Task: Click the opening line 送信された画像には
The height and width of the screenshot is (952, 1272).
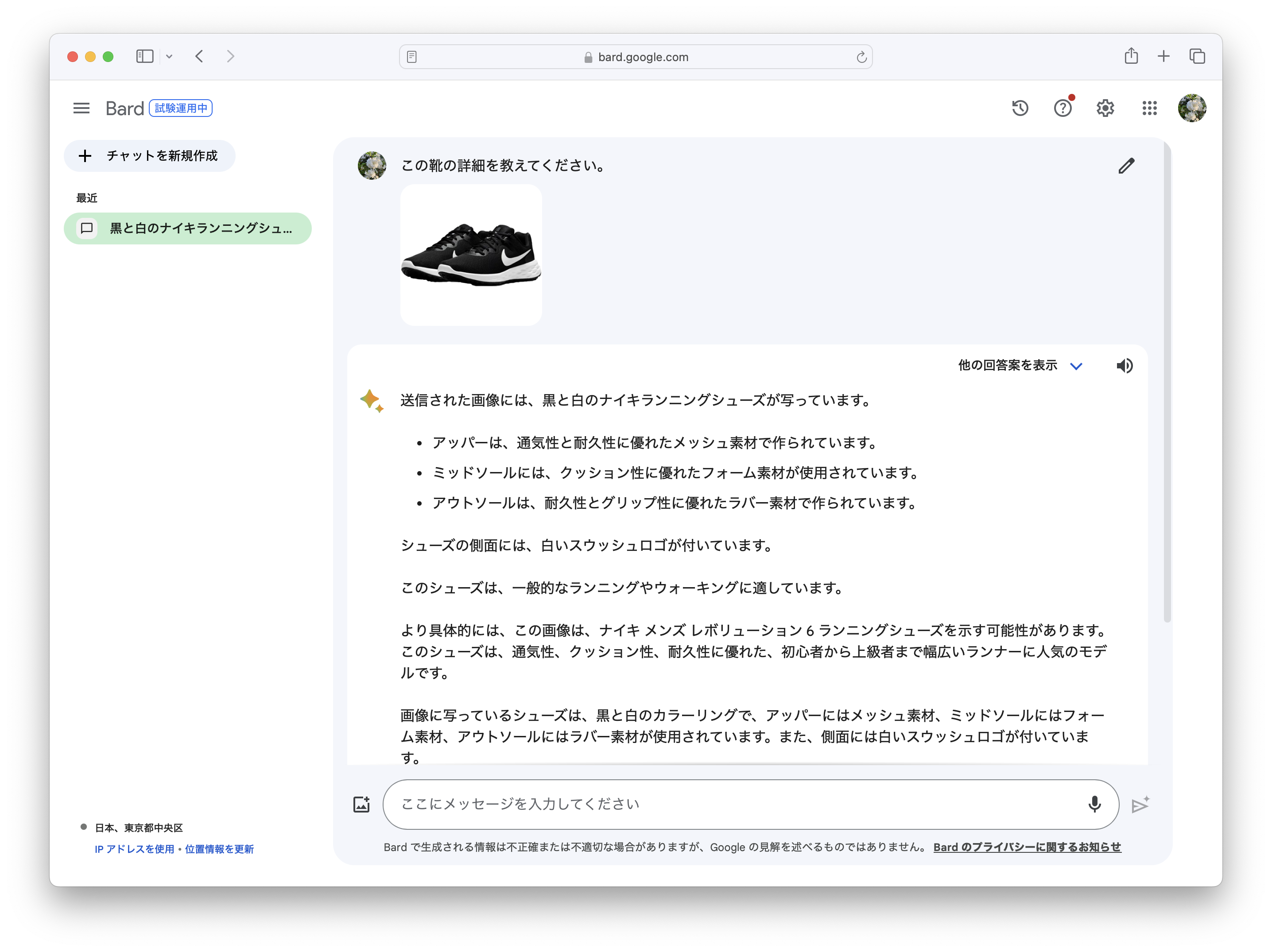Action: pyautogui.click(x=636, y=400)
